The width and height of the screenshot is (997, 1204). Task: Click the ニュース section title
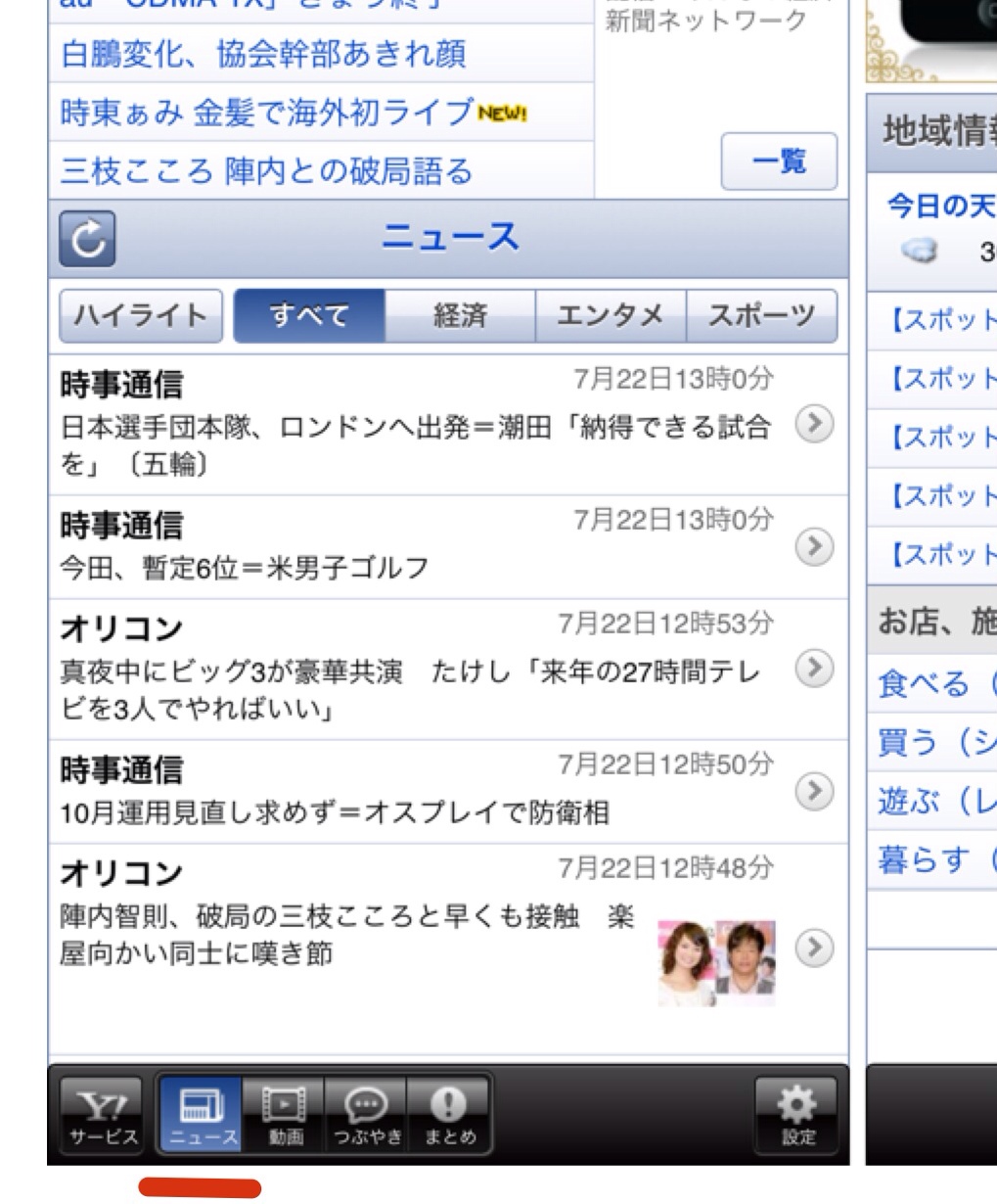(x=449, y=238)
